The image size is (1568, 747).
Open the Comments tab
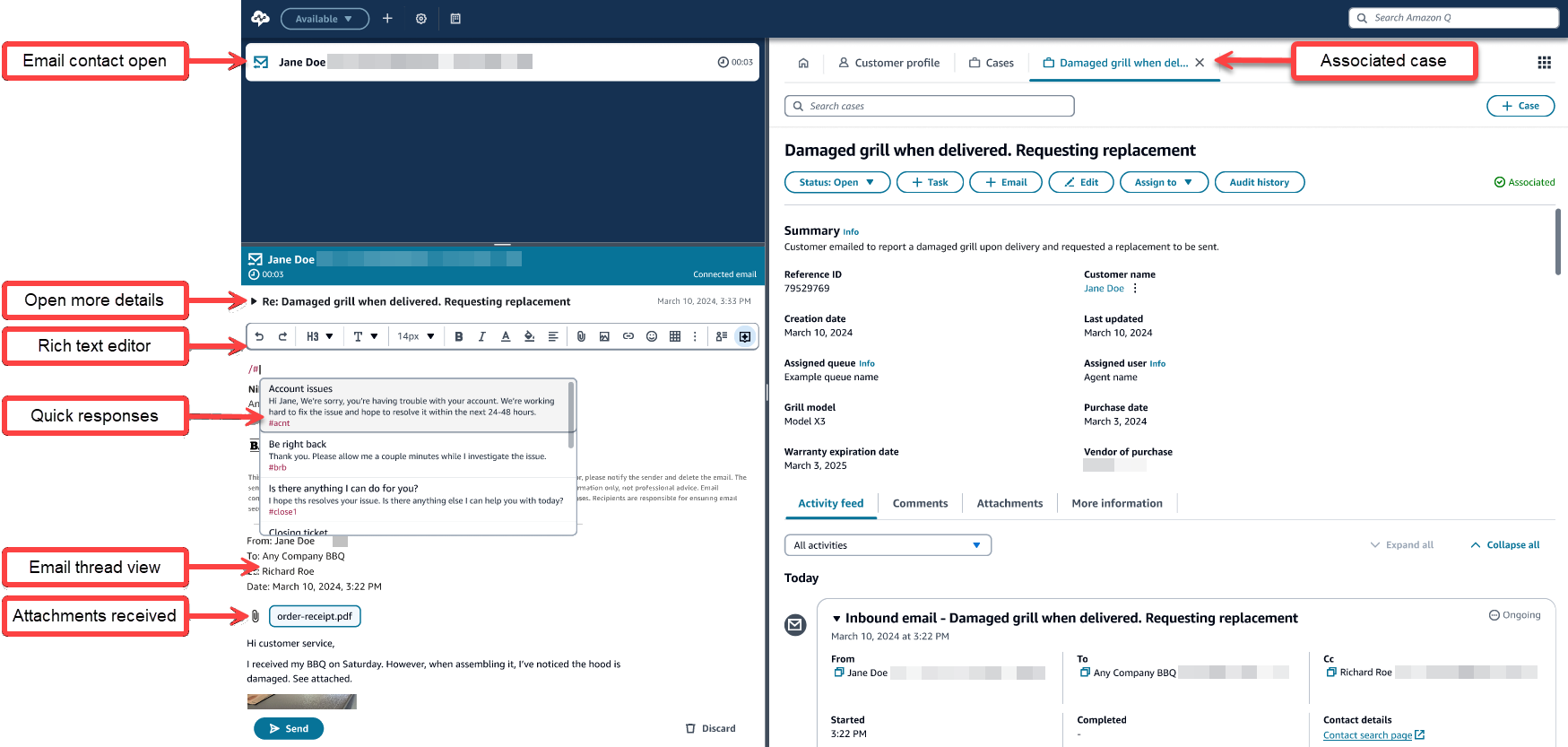coord(920,503)
